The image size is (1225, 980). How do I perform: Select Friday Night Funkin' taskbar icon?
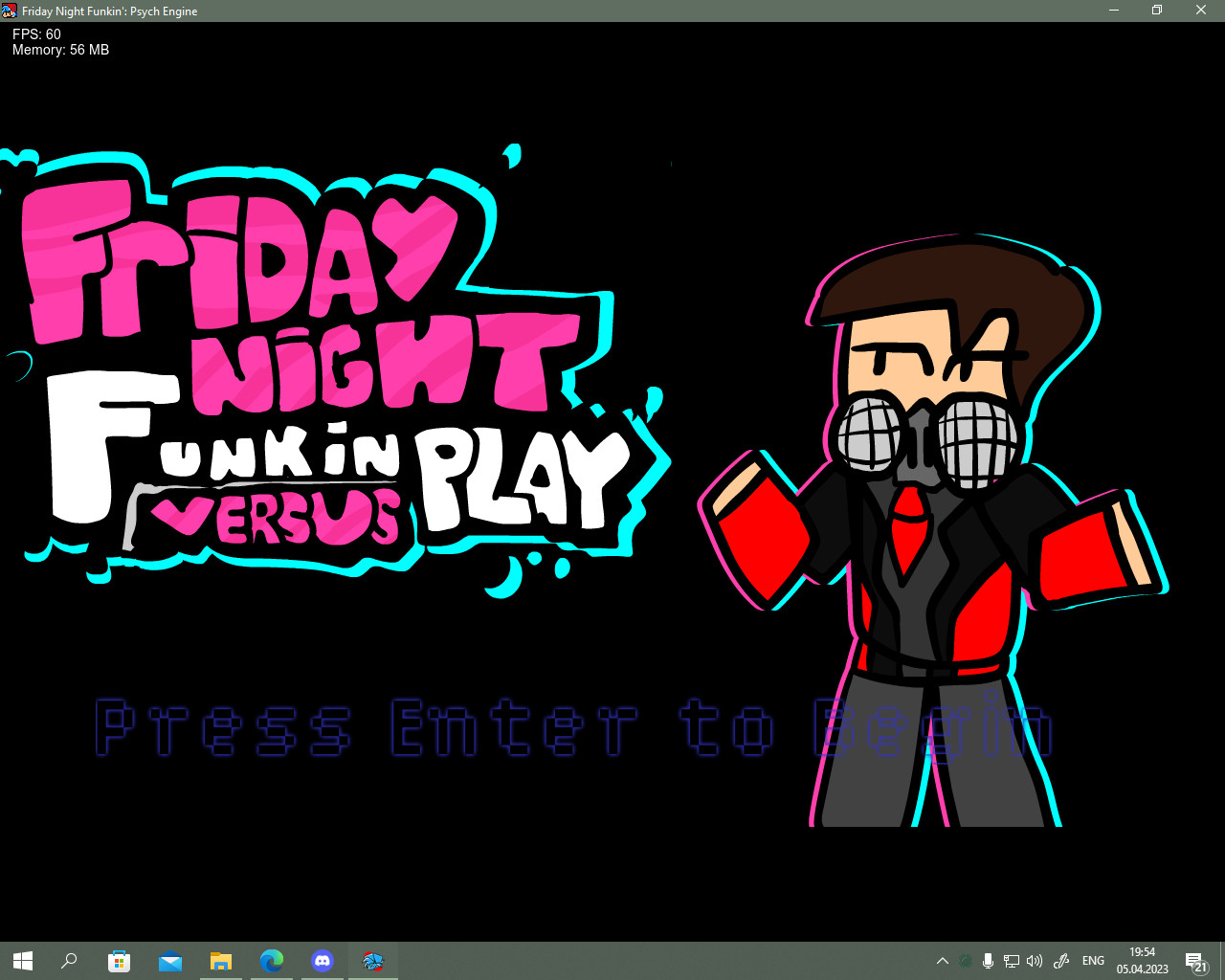click(x=373, y=961)
